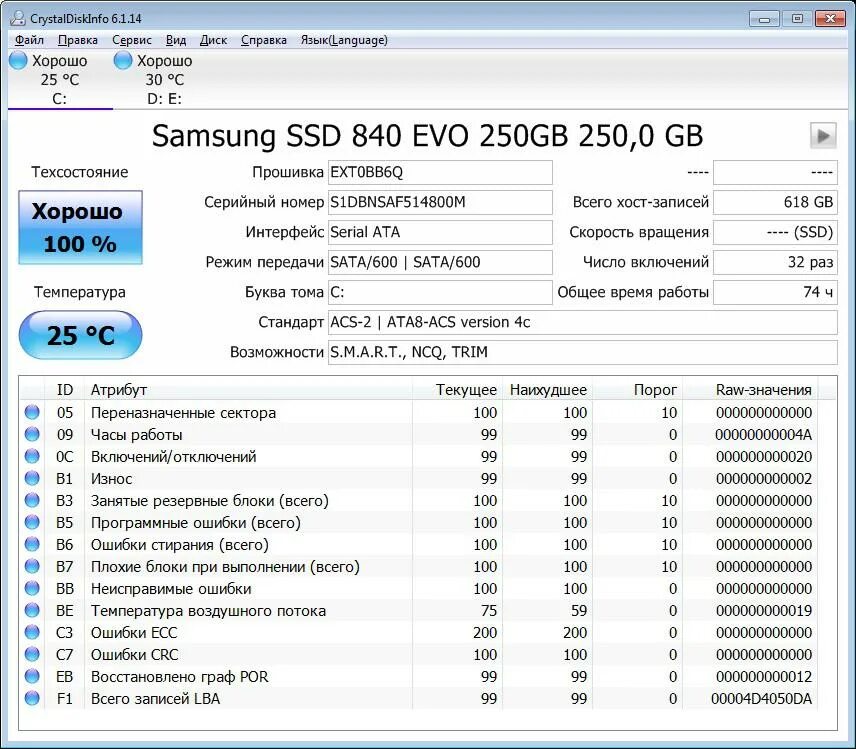Click status orb for Включений/отключений row
The height and width of the screenshot is (749, 856).
click(32, 456)
